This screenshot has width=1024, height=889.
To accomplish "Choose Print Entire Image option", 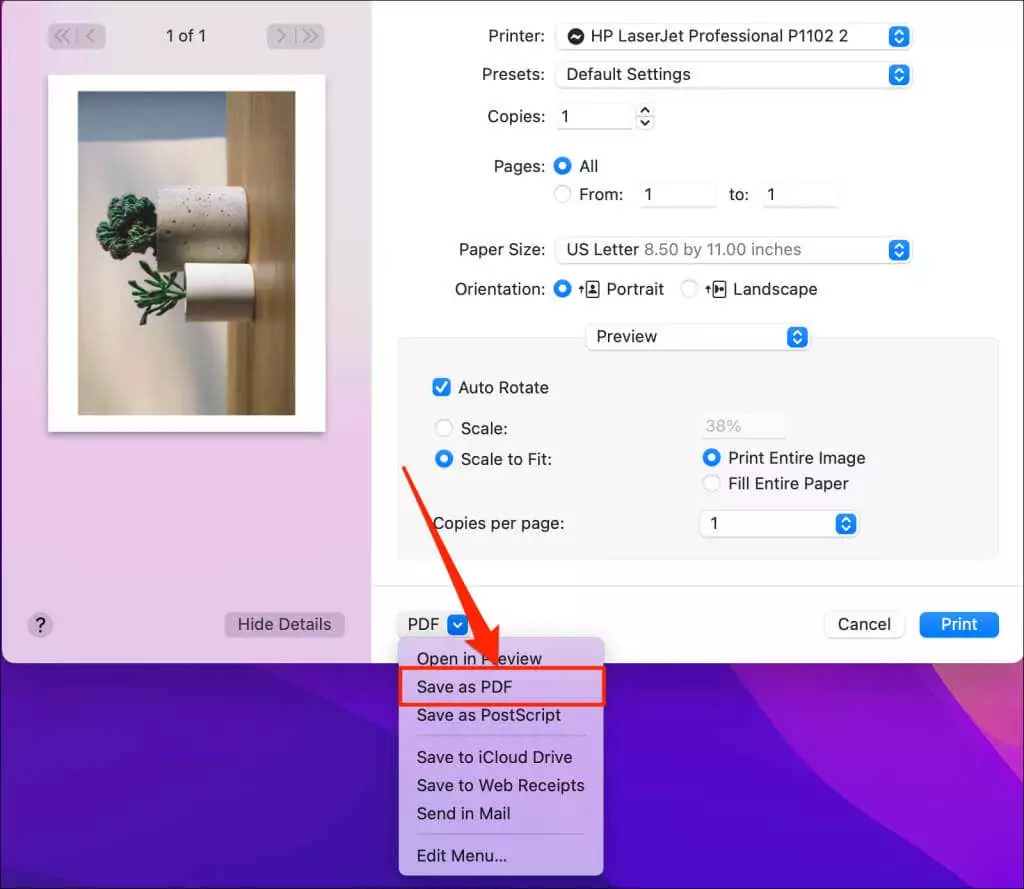I will coord(711,458).
